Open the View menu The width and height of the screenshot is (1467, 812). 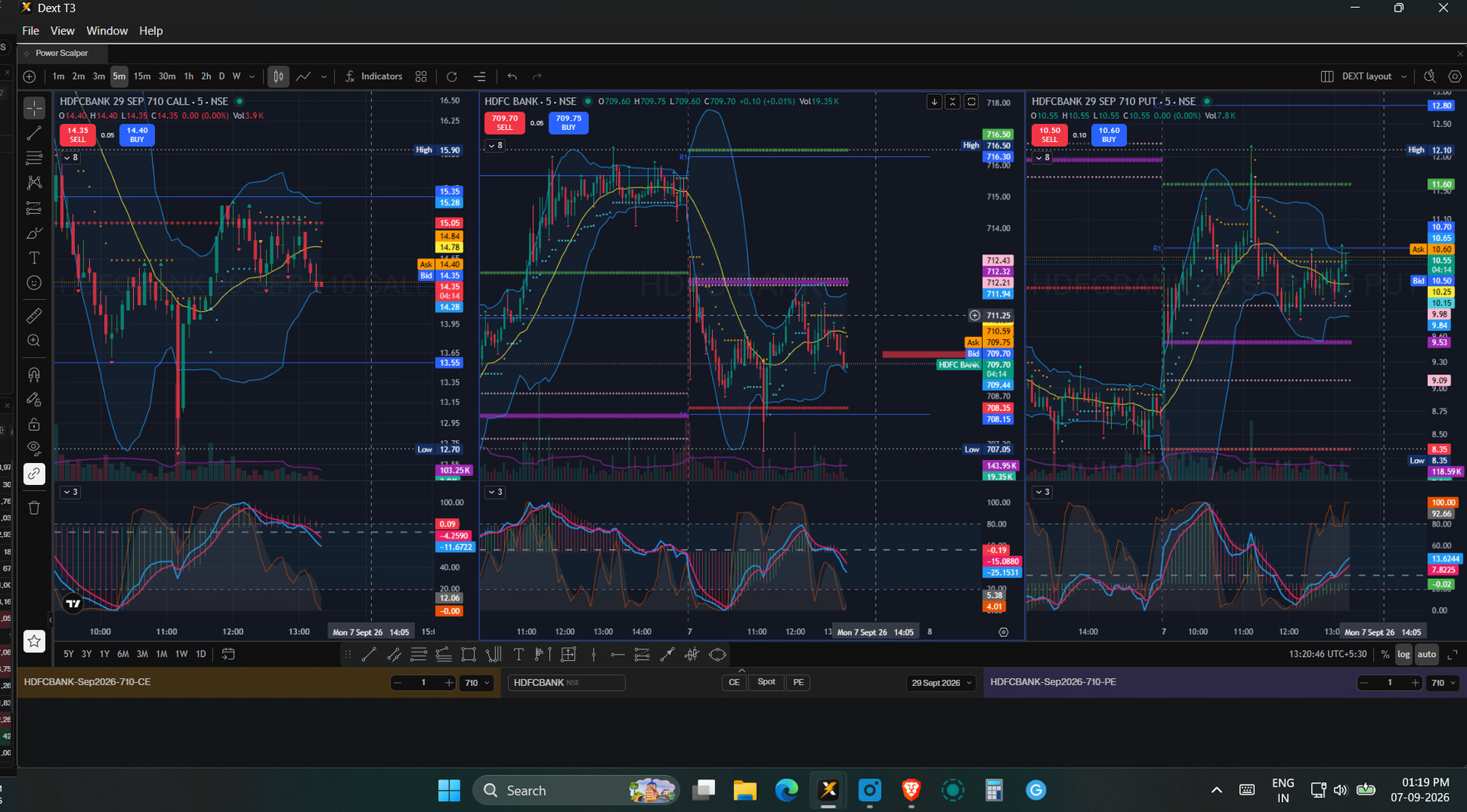[x=63, y=31]
